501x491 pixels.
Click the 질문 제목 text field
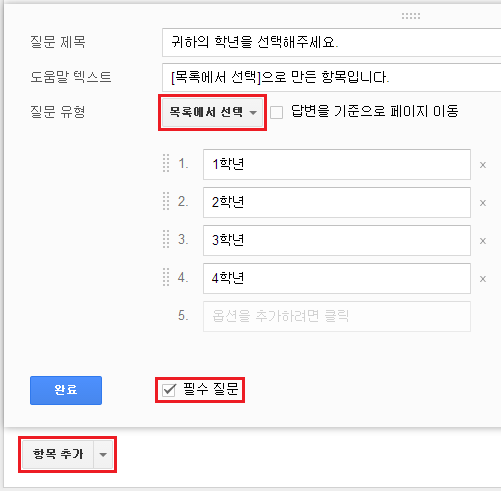[x=331, y=43]
